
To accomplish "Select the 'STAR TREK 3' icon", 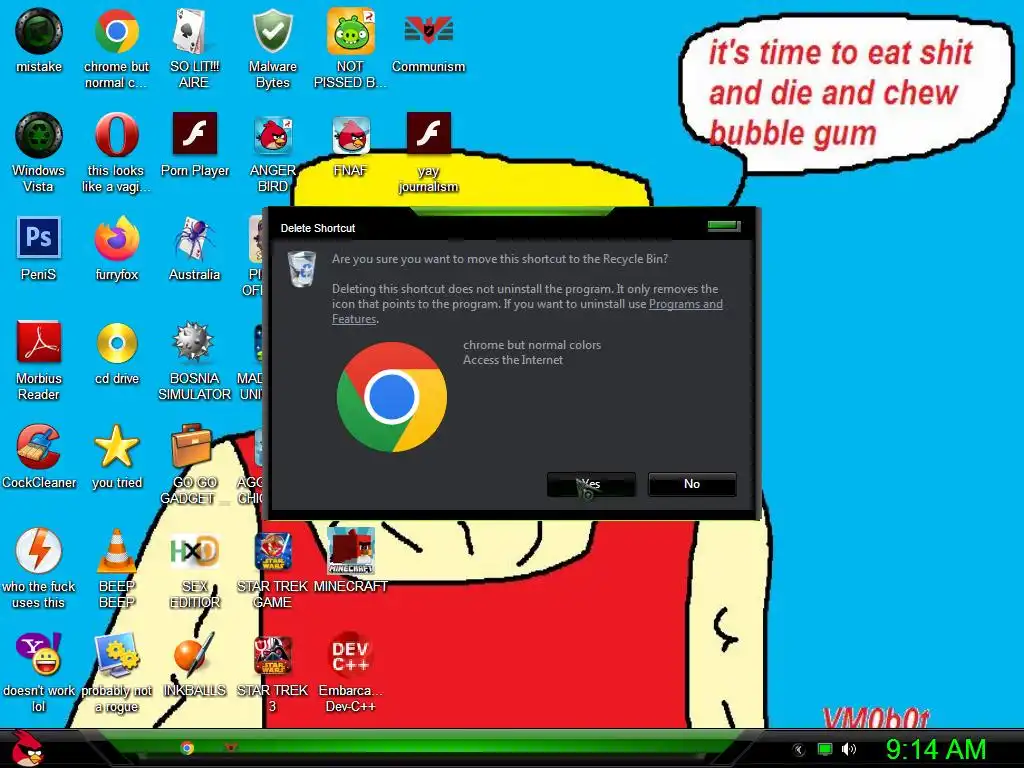I will point(272,673).
